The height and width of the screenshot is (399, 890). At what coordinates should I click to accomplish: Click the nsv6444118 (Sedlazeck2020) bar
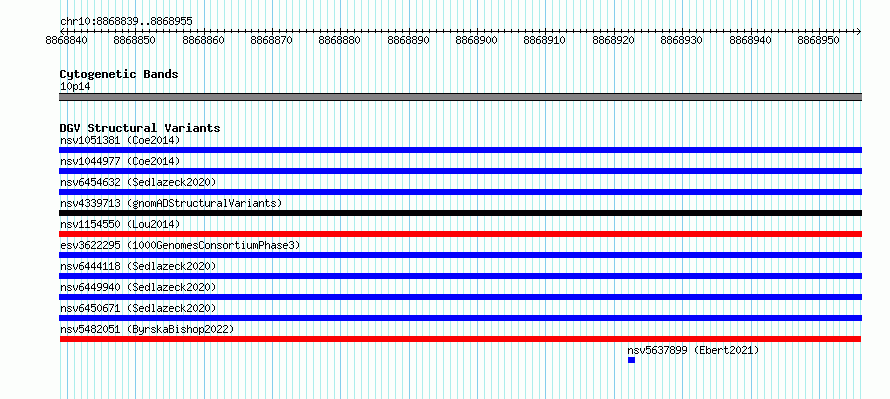460,276
